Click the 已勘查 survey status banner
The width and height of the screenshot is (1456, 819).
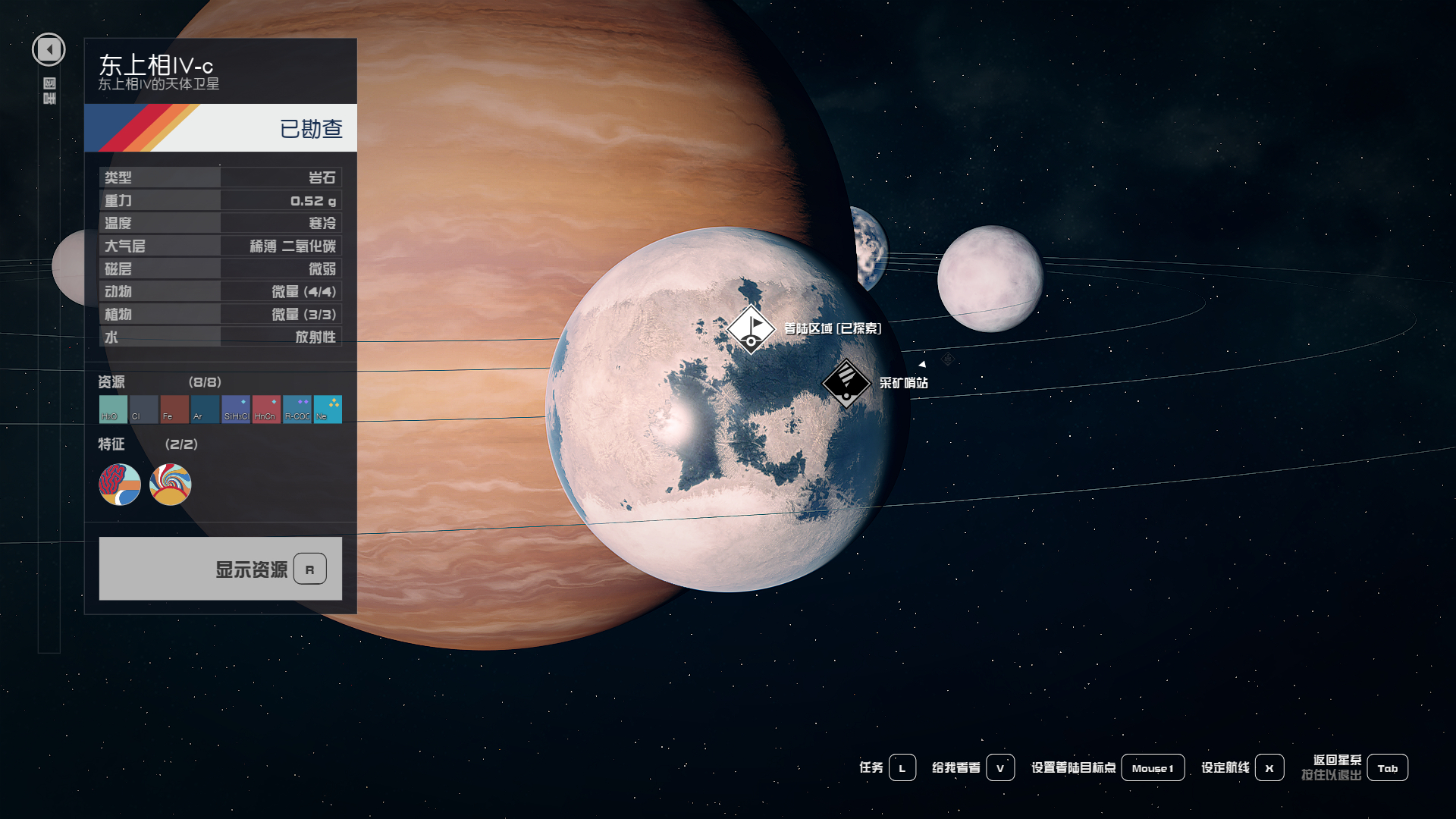pos(221,128)
